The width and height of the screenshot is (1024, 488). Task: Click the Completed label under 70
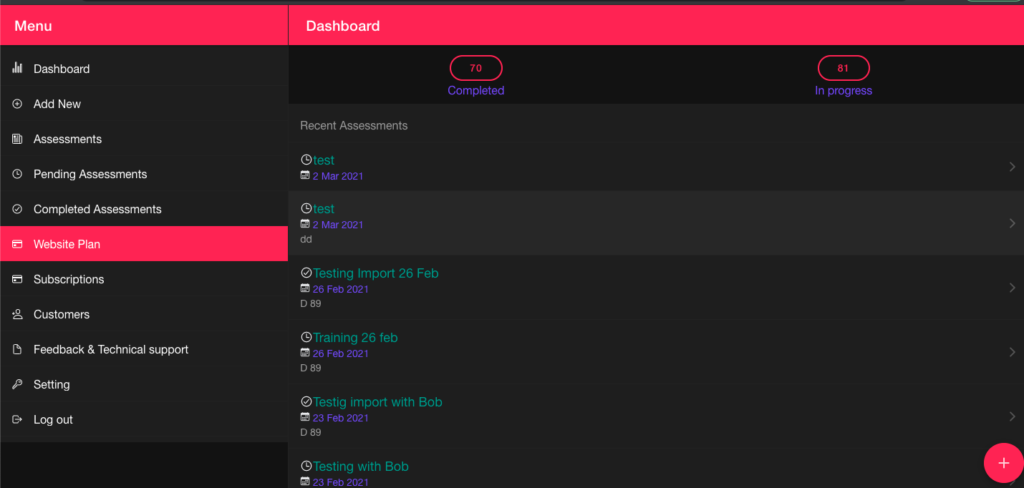coord(476,91)
